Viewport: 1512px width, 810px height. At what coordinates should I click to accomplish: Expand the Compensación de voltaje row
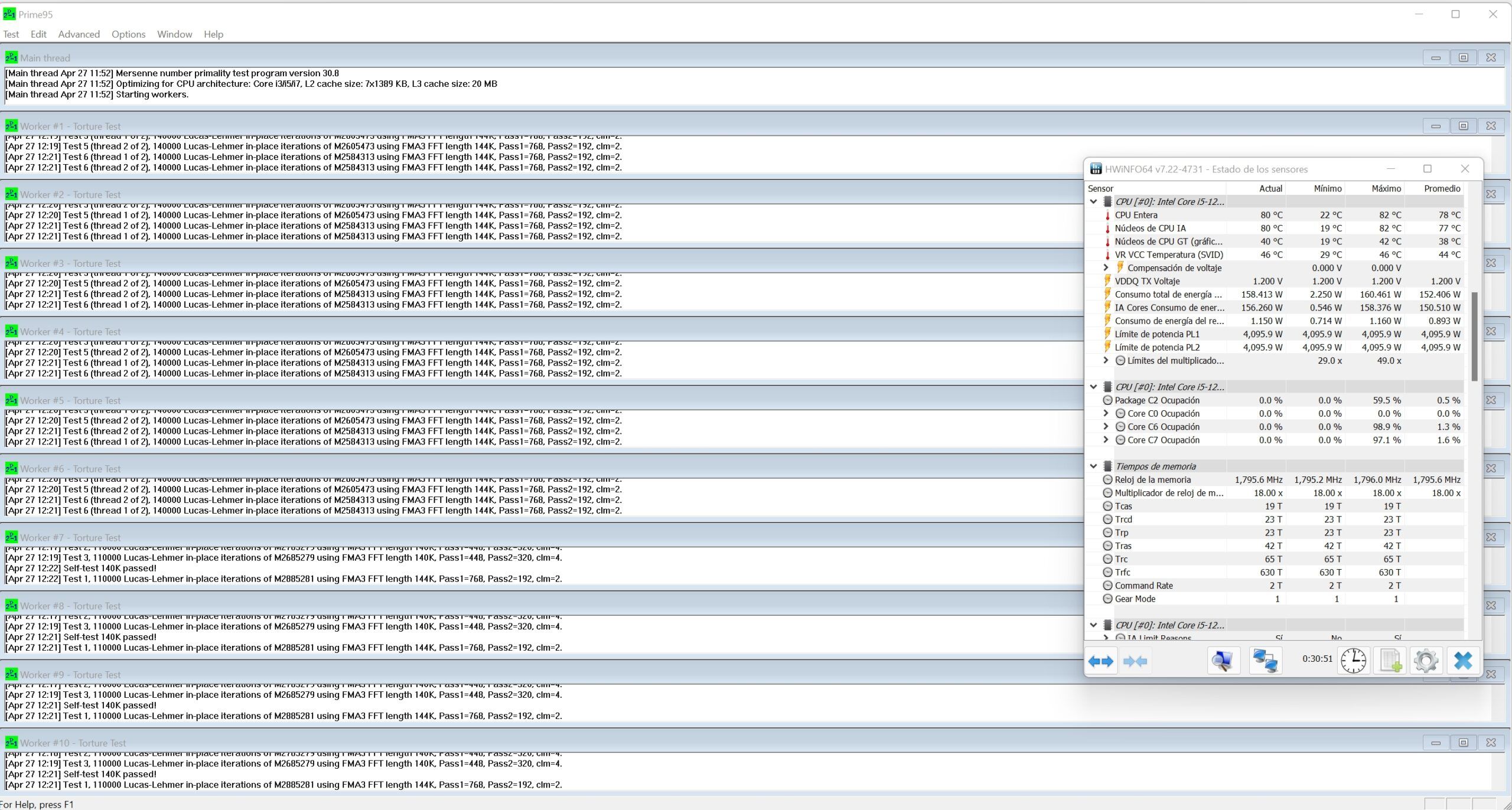[1106, 268]
